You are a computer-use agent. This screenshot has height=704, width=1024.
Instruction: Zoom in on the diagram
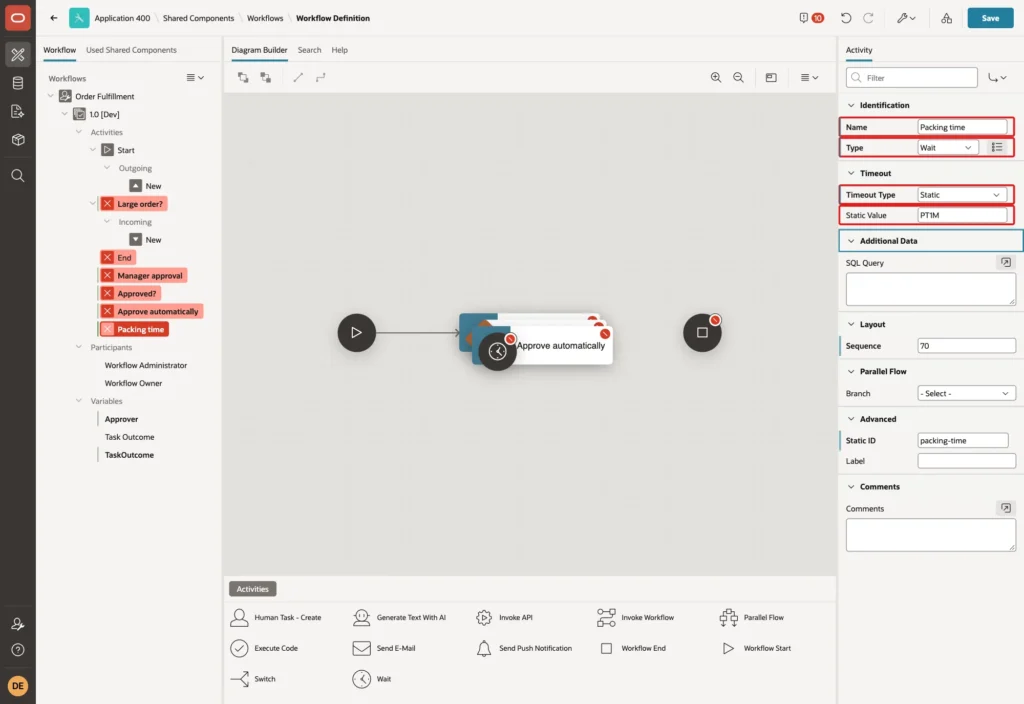(x=716, y=78)
